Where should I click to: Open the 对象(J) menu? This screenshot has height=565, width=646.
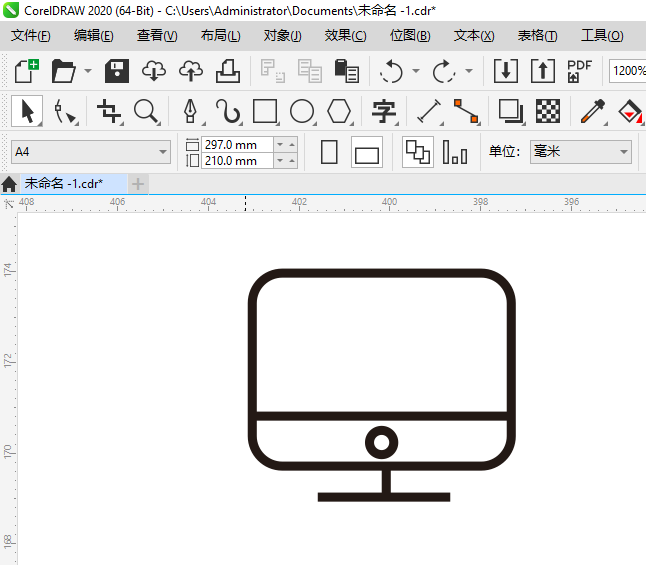[x=283, y=35]
